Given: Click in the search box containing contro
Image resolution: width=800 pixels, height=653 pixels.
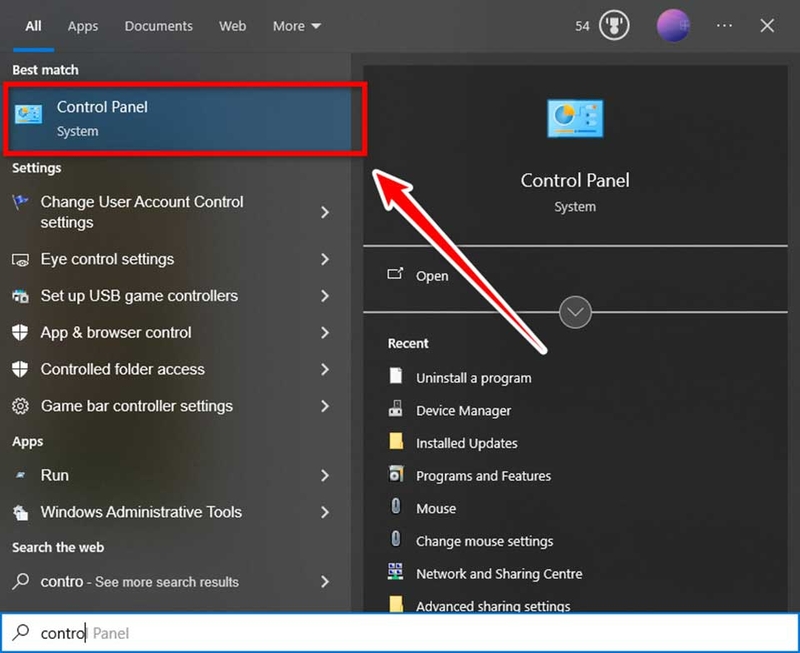Looking at the screenshot, I should click(400, 633).
